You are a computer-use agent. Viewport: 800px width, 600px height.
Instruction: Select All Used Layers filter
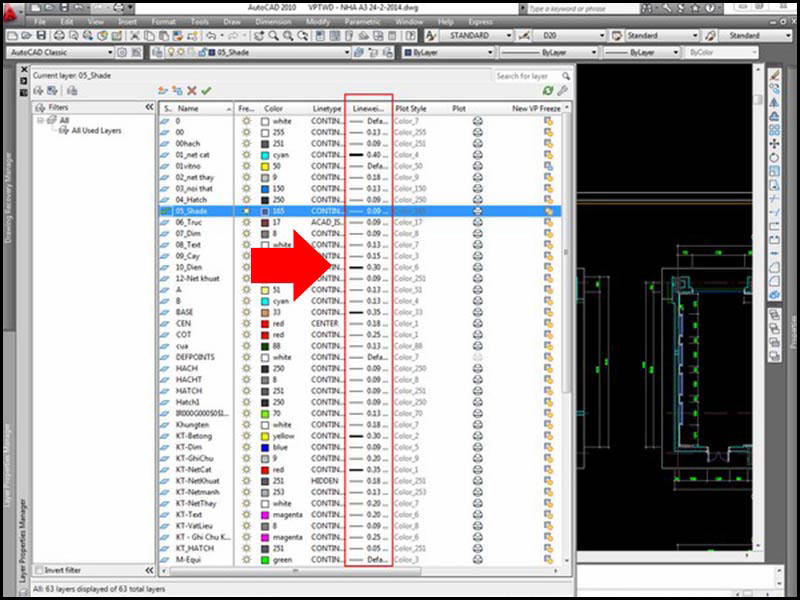(x=96, y=131)
